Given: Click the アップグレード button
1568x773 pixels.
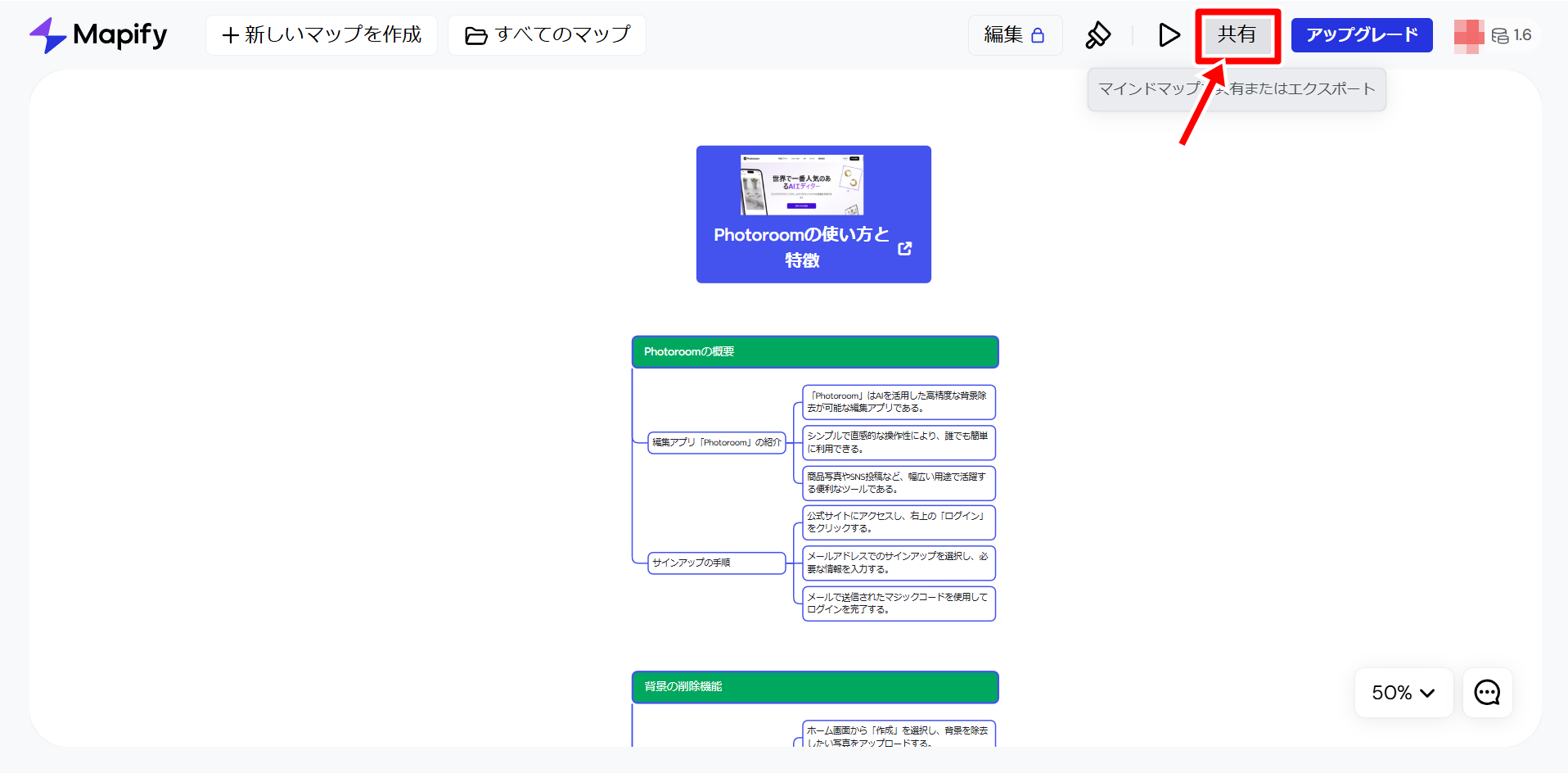Looking at the screenshot, I should tap(1362, 35).
